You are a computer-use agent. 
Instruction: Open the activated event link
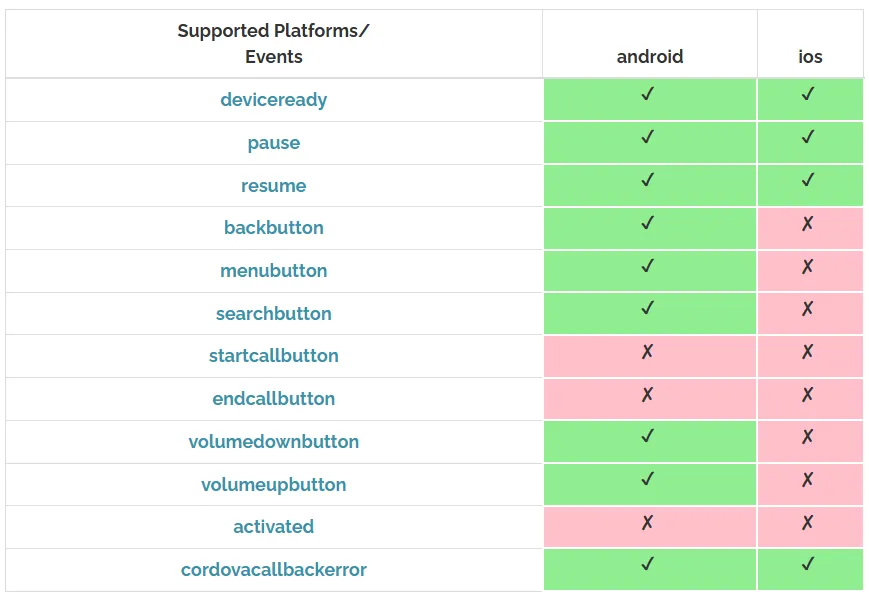point(273,527)
